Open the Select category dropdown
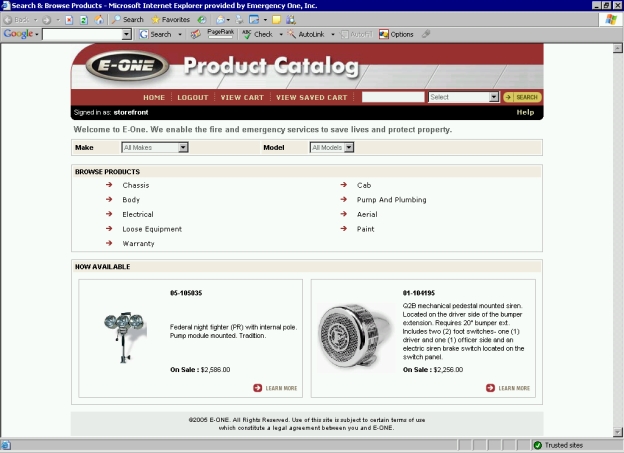The height and width of the screenshot is (453, 624). (464, 97)
